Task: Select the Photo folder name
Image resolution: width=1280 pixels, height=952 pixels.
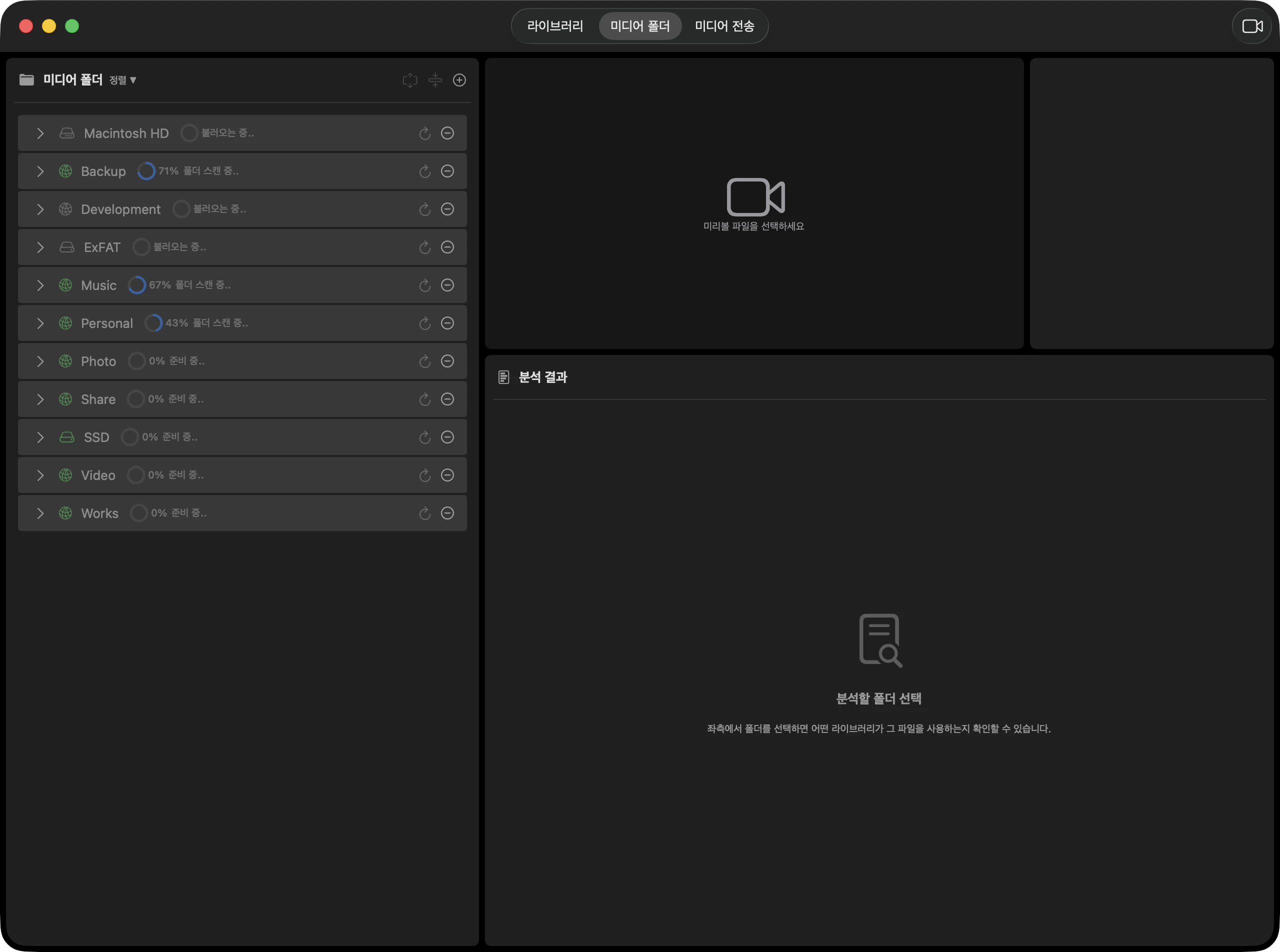Action: click(98, 361)
